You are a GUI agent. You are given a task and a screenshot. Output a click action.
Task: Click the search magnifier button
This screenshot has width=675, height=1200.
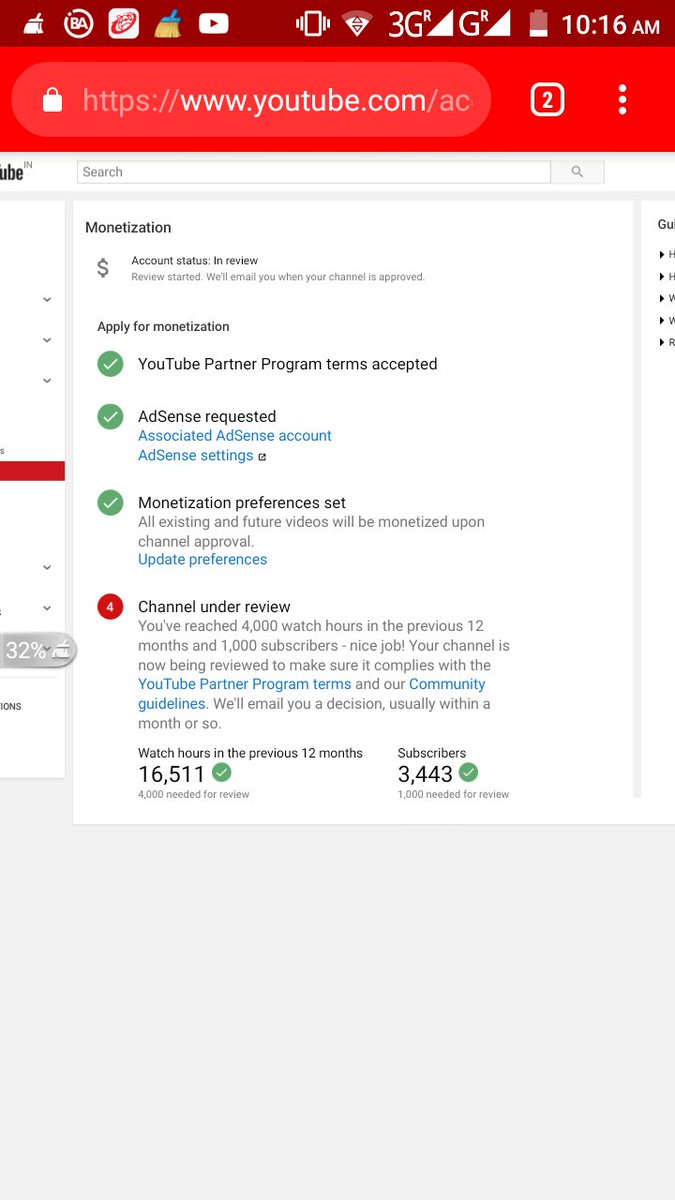577,172
